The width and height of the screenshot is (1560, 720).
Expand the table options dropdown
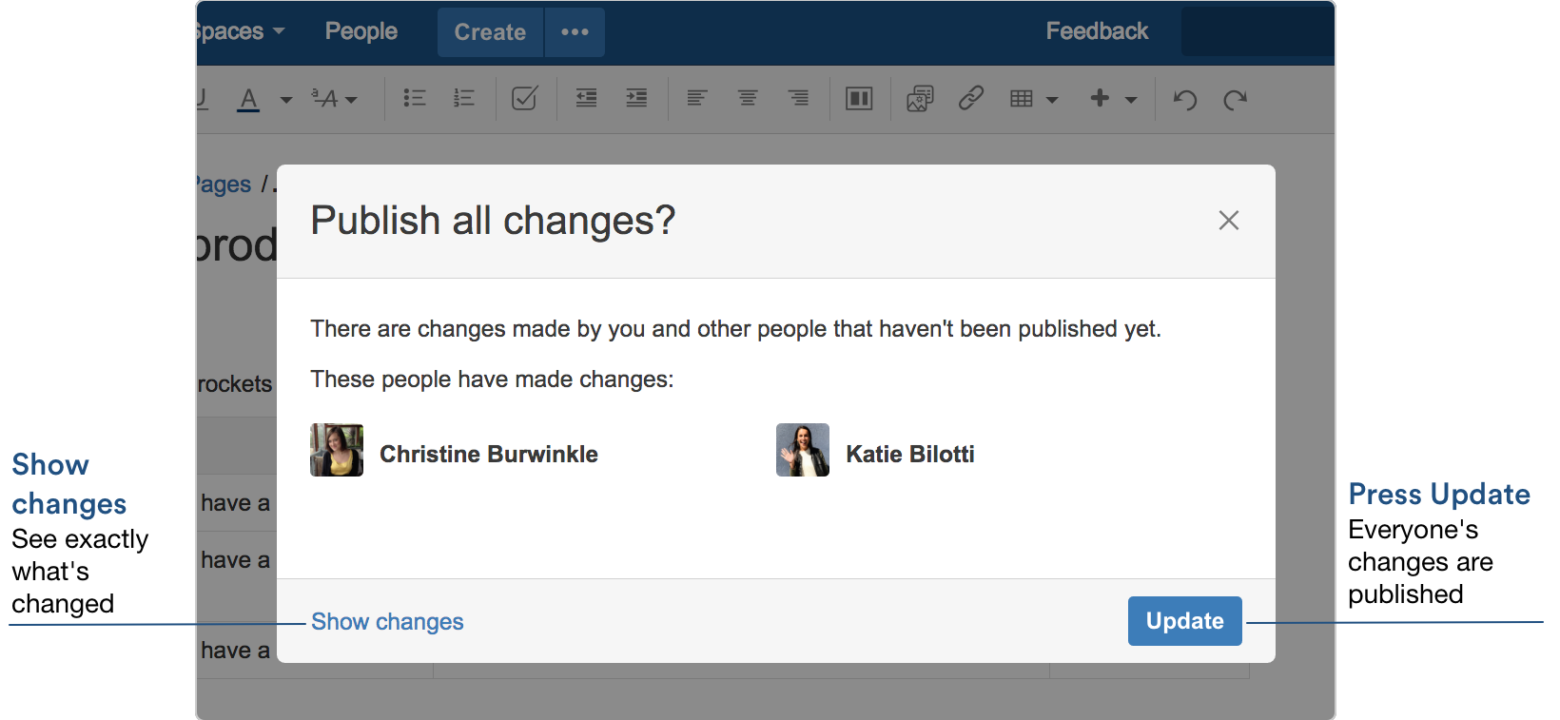pos(1053,99)
